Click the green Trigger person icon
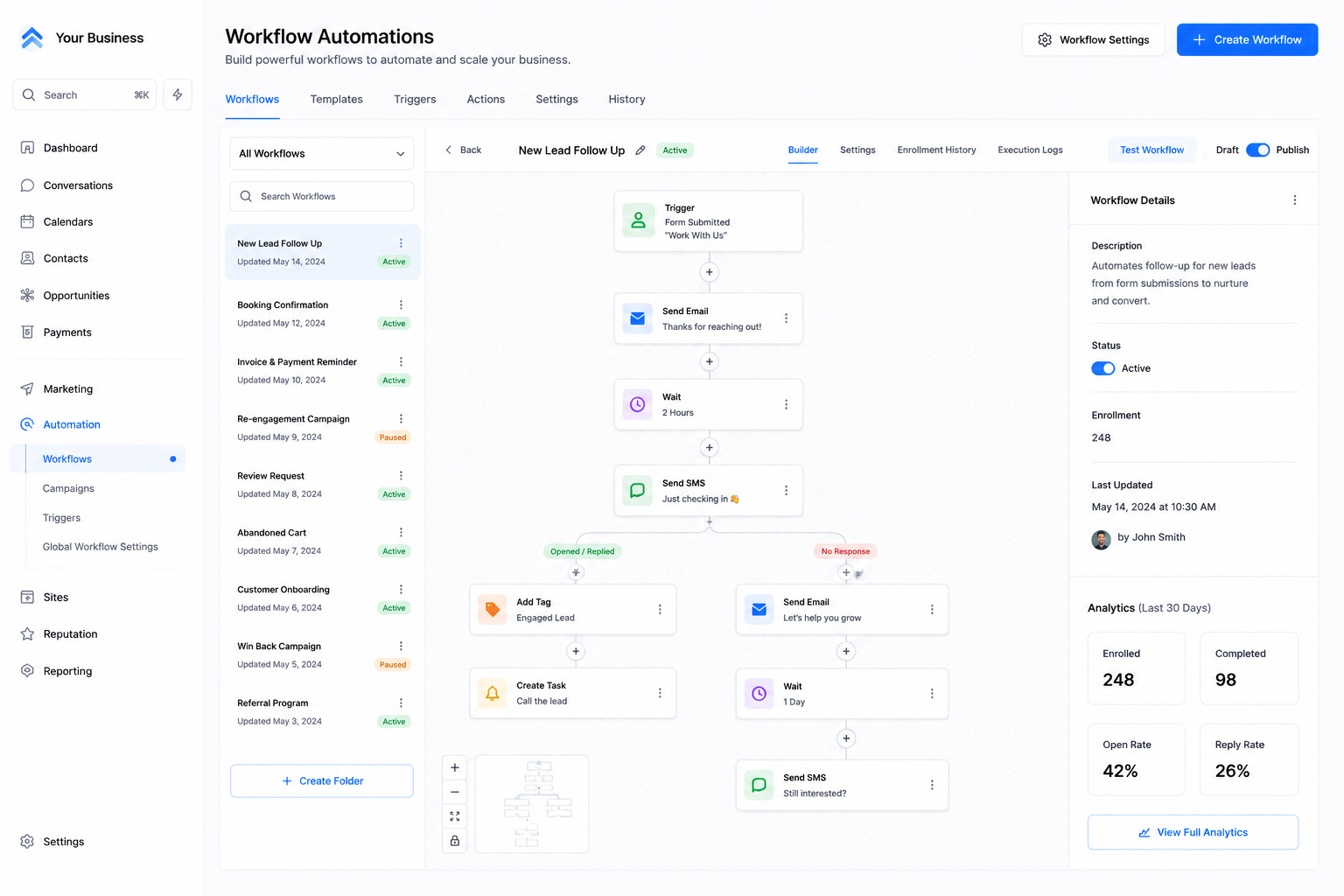Viewport: 1344px width, 896px height. (x=639, y=220)
